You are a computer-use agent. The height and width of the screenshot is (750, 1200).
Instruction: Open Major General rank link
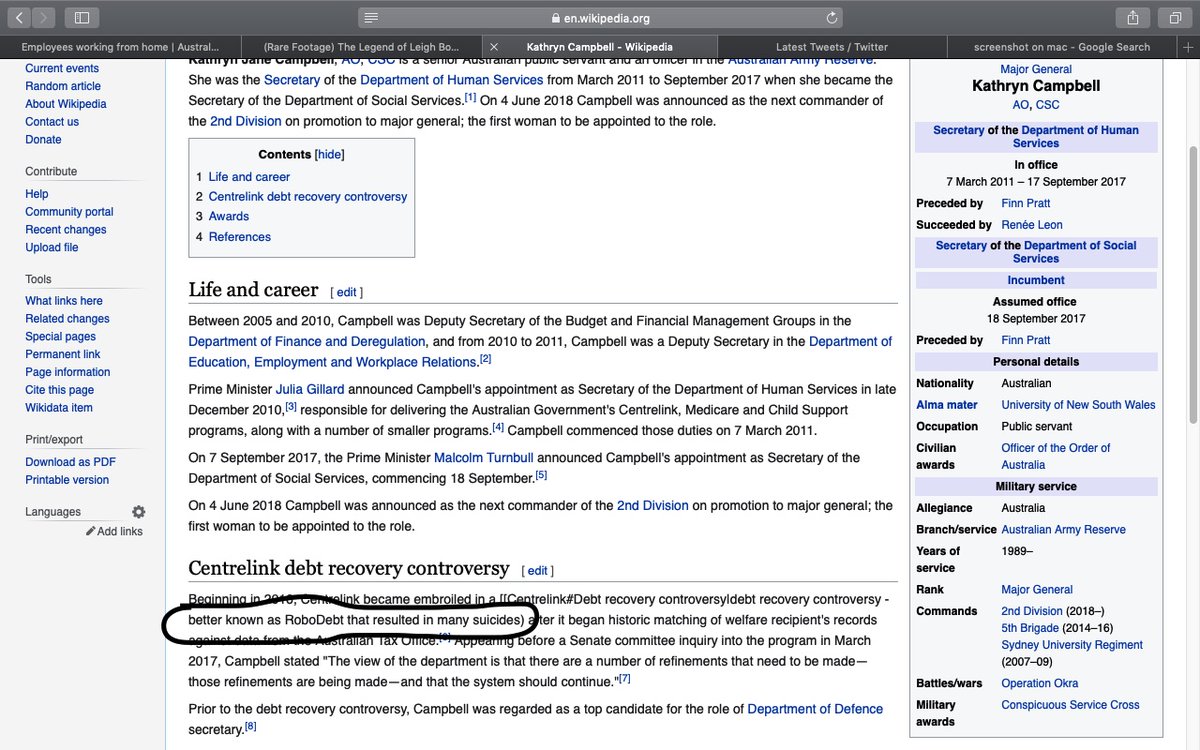click(x=1037, y=590)
